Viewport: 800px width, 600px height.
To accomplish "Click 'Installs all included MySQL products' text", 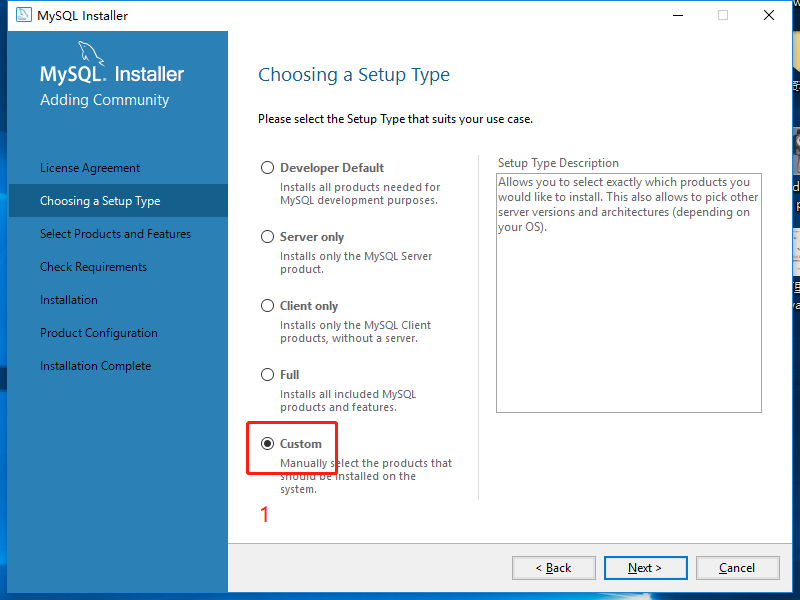I will click(x=348, y=401).
